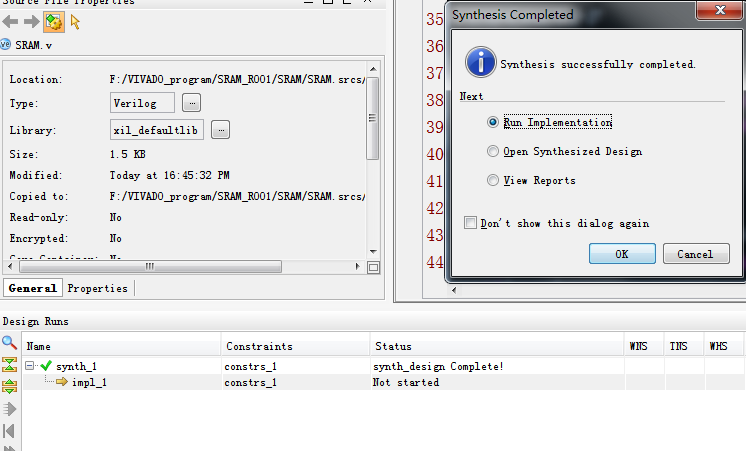This screenshot has width=746, height=451.
Task: Click properties panel scroll-down arrow
Action: [373, 252]
